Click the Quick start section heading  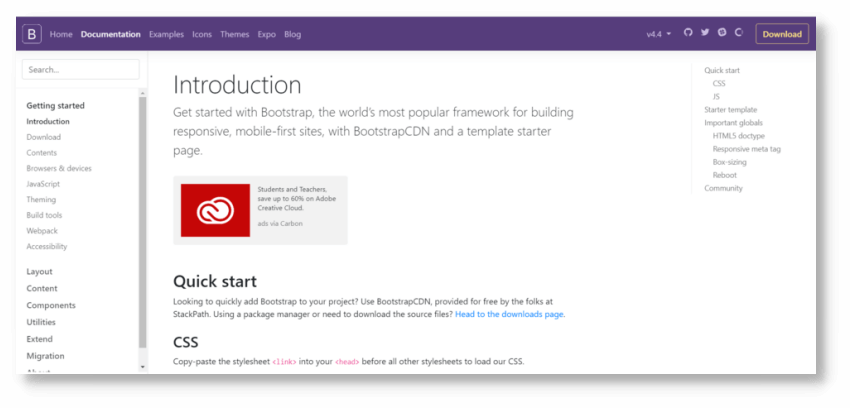point(215,282)
